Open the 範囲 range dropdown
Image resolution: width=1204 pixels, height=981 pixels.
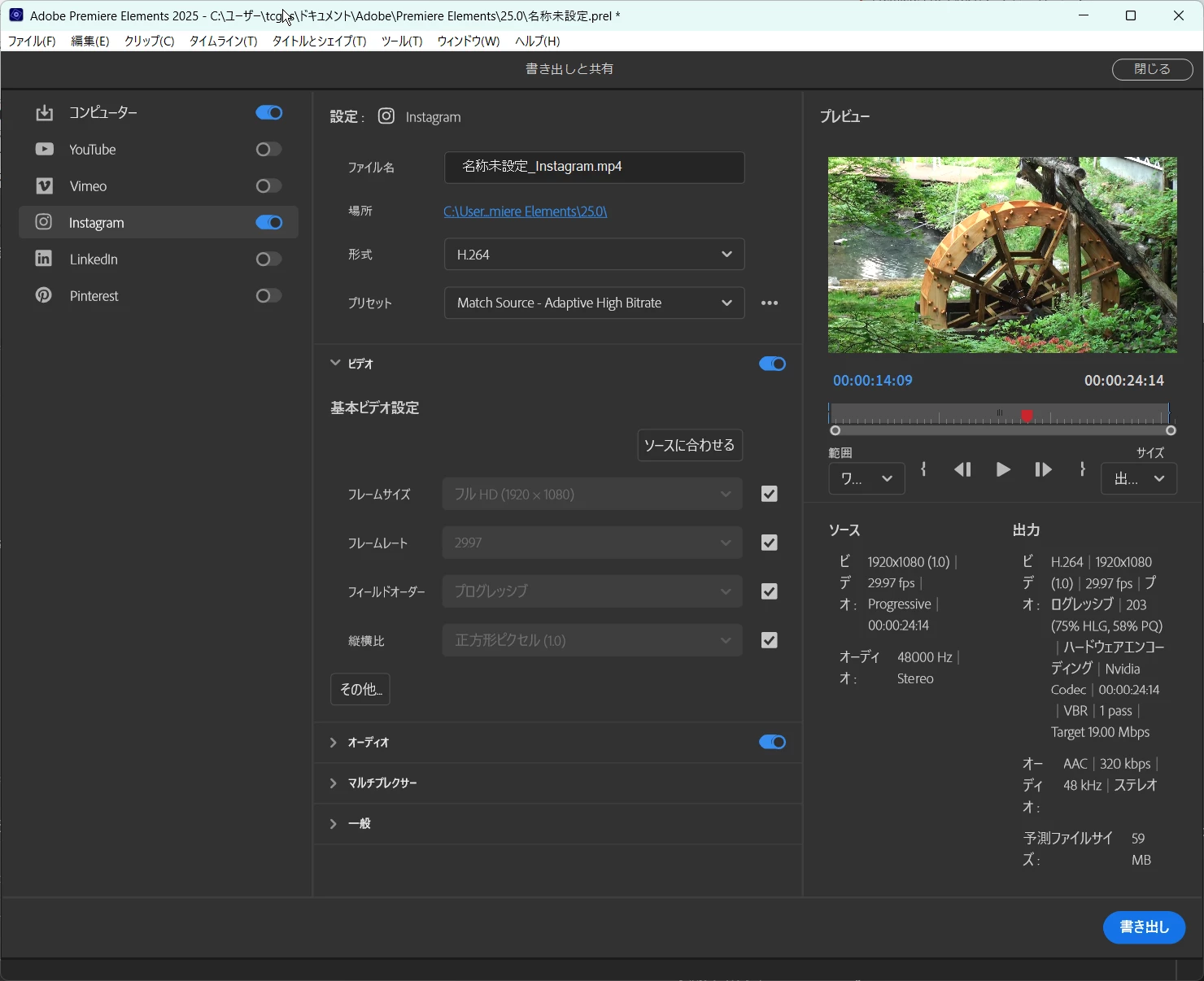[866, 478]
